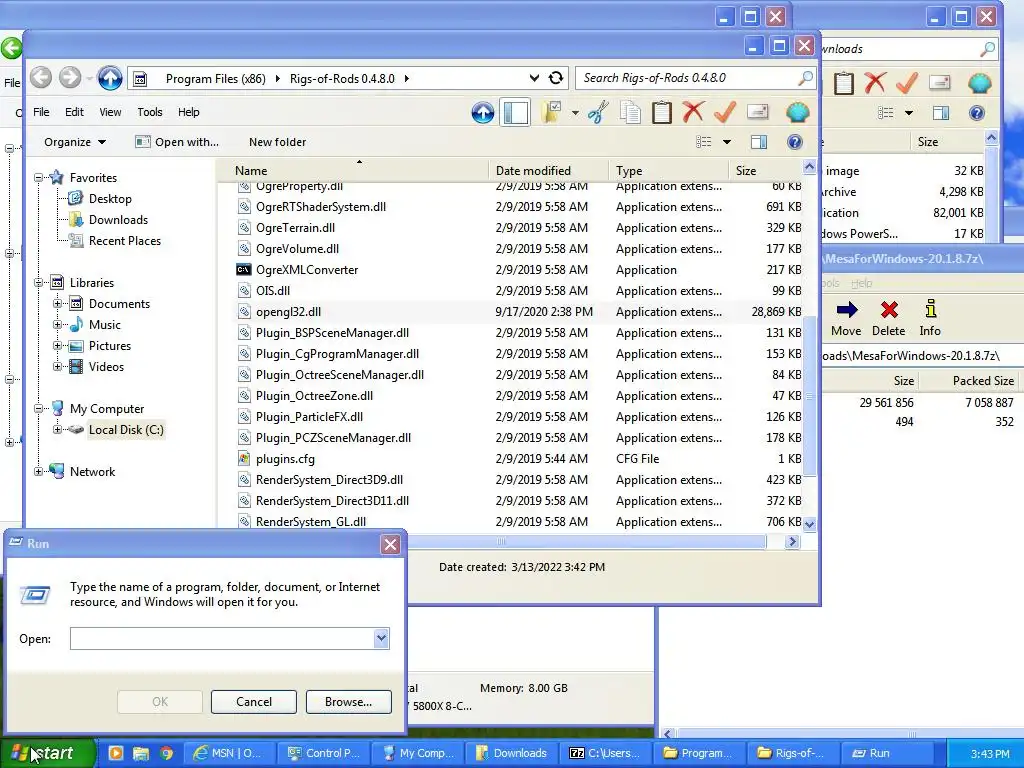Expand the Network tree node
The height and width of the screenshot is (768, 1024).
pos(39,472)
